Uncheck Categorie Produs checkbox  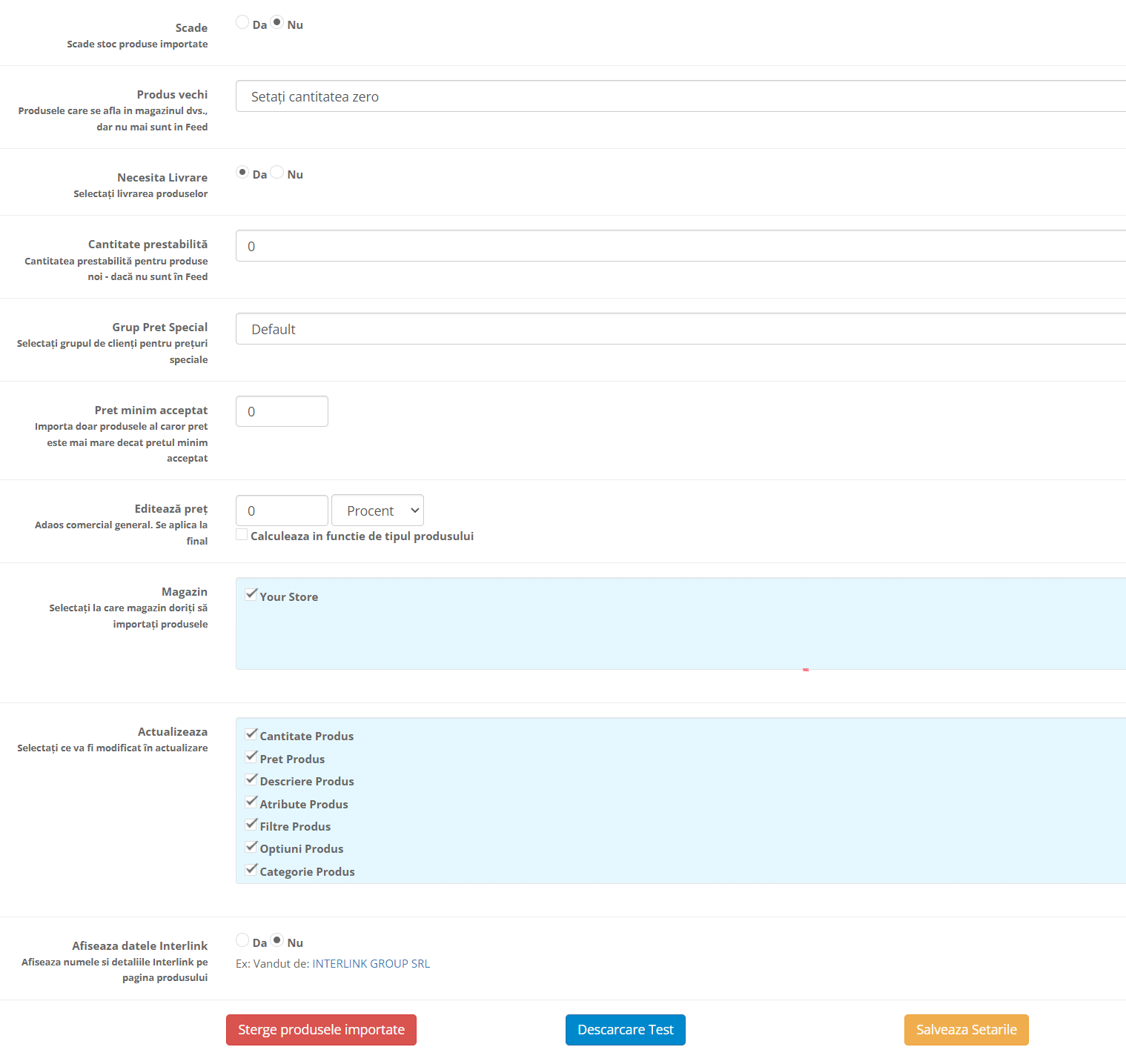coord(251,870)
